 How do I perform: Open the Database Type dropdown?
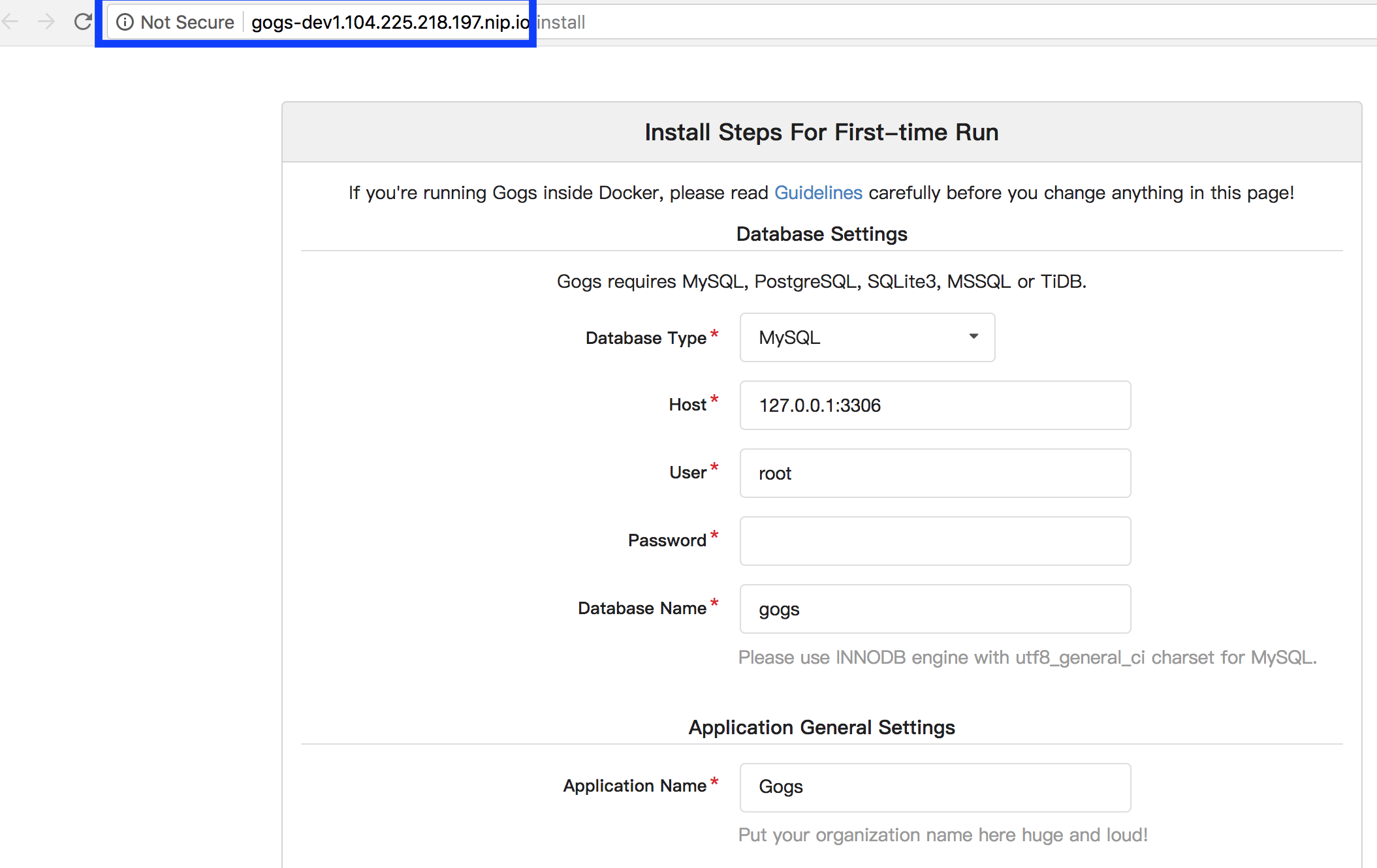tap(867, 337)
